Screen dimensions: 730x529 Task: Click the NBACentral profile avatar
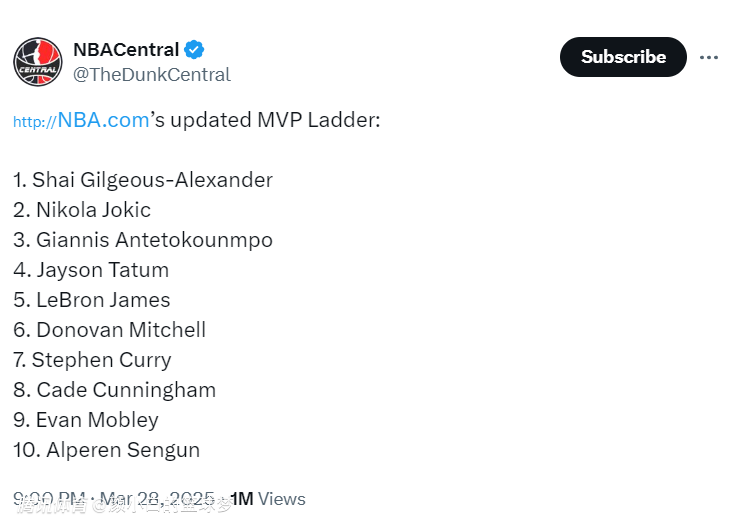point(38,61)
